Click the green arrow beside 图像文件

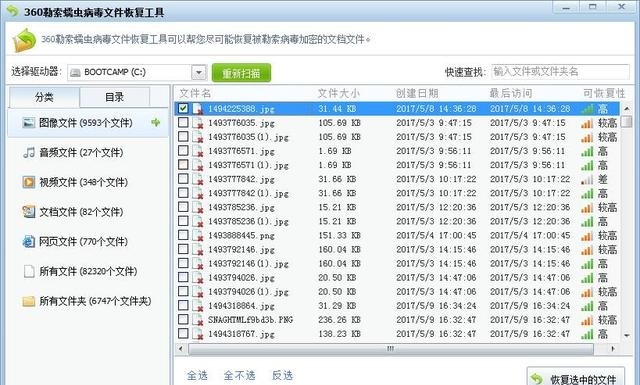coord(156,122)
